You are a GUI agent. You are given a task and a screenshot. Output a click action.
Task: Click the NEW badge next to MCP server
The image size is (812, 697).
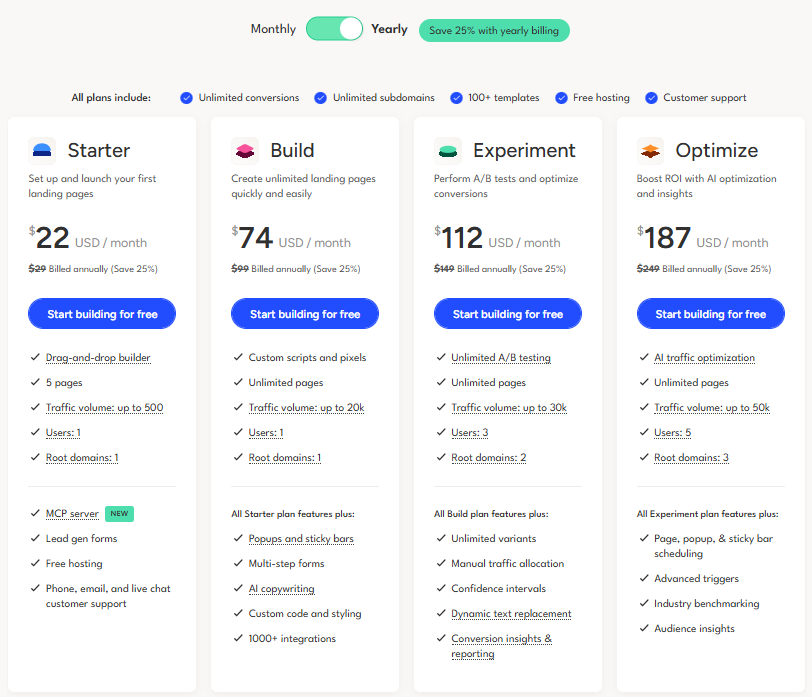[x=119, y=514]
